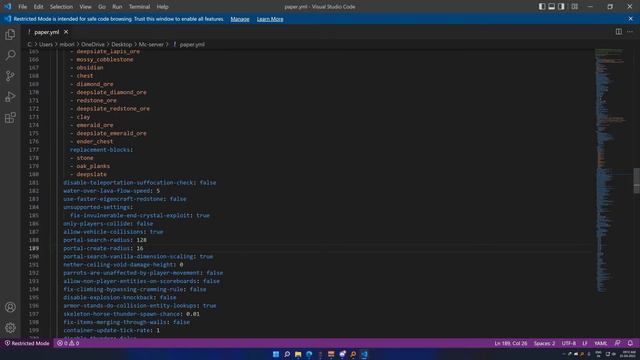The image size is (640, 360).
Task: Click the OneDrive breadcrumb segment
Action: click(93, 44)
